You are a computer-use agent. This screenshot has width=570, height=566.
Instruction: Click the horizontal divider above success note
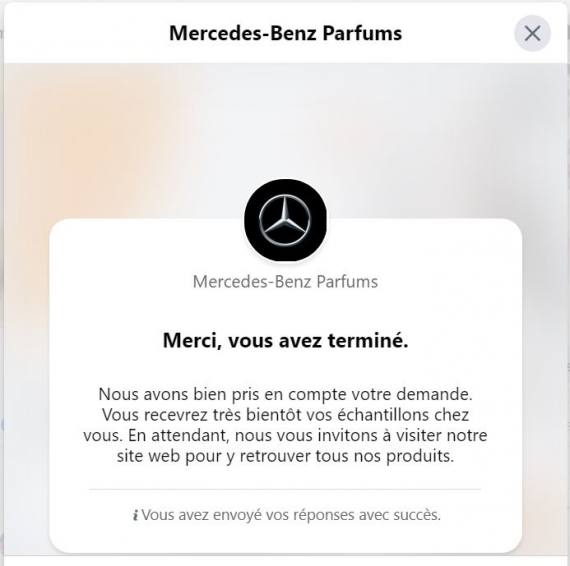coord(285,489)
